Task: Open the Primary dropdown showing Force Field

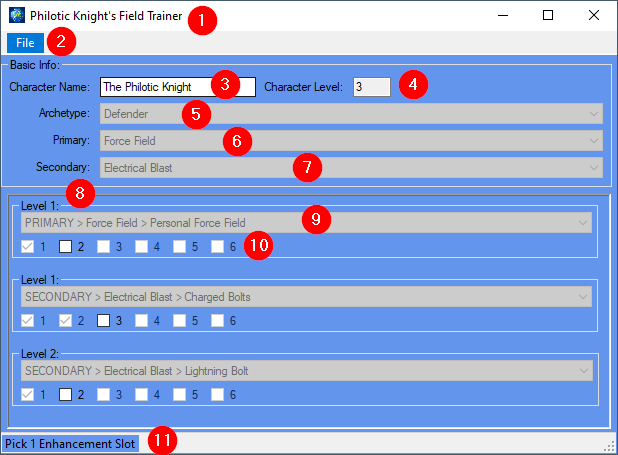Action: pyautogui.click(x=351, y=141)
